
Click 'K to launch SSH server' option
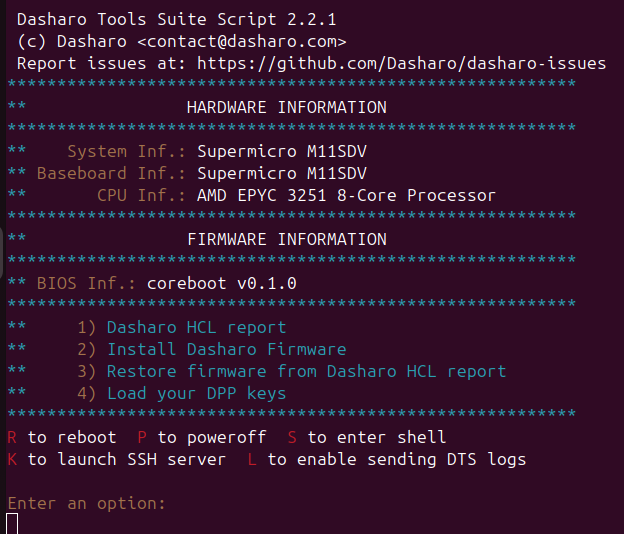117,460
